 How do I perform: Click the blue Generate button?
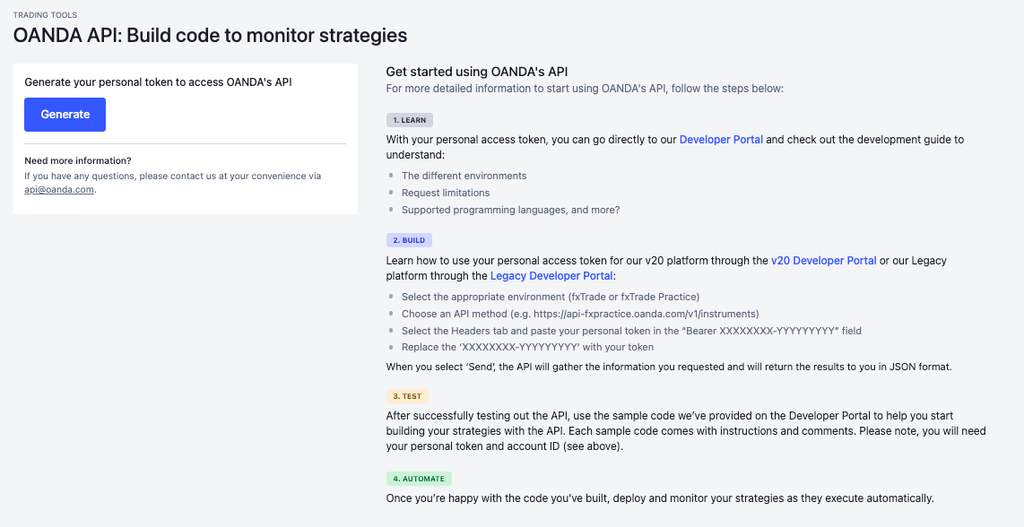click(x=65, y=114)
